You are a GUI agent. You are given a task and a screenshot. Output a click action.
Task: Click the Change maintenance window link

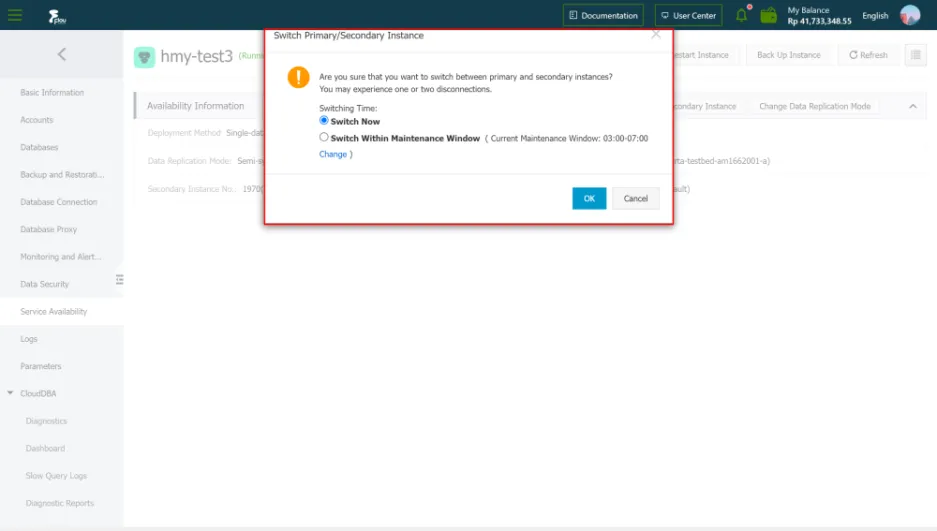[x=333, y=154]
